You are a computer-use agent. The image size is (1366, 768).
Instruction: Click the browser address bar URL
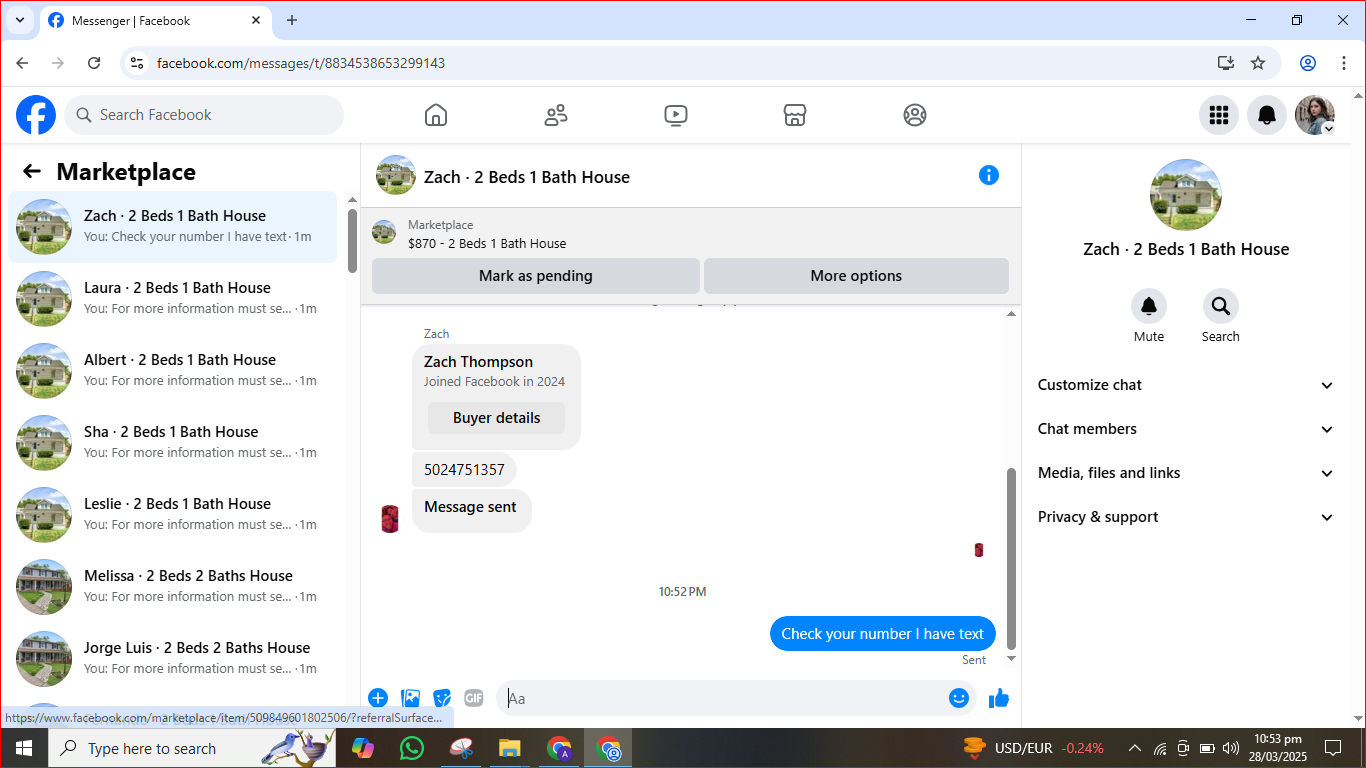click(x=301, y=63)
